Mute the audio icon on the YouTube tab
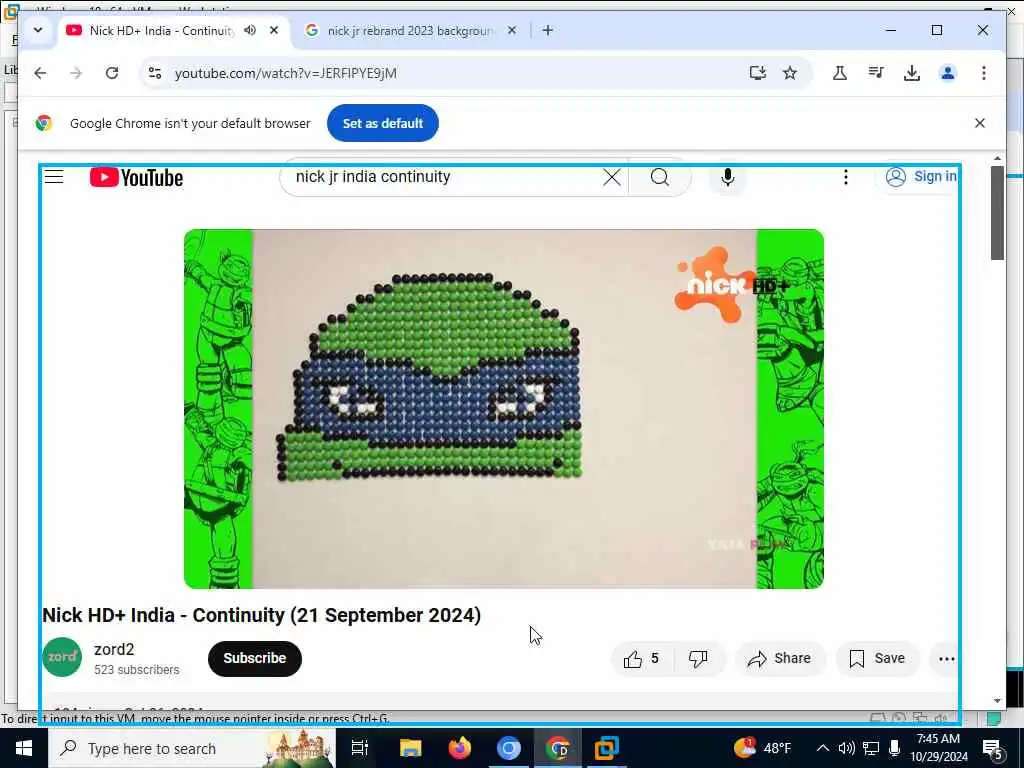The width and height of the screenshot is (1024, 768). [250, 30]
